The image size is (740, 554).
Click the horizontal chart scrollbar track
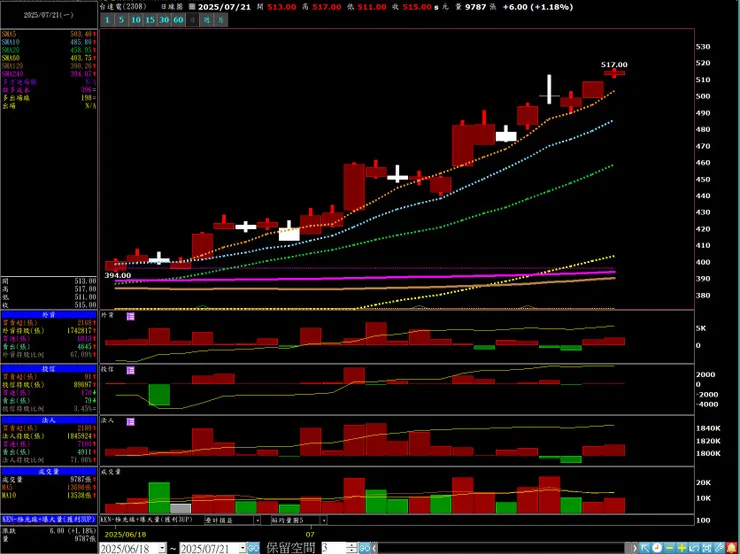505,548
